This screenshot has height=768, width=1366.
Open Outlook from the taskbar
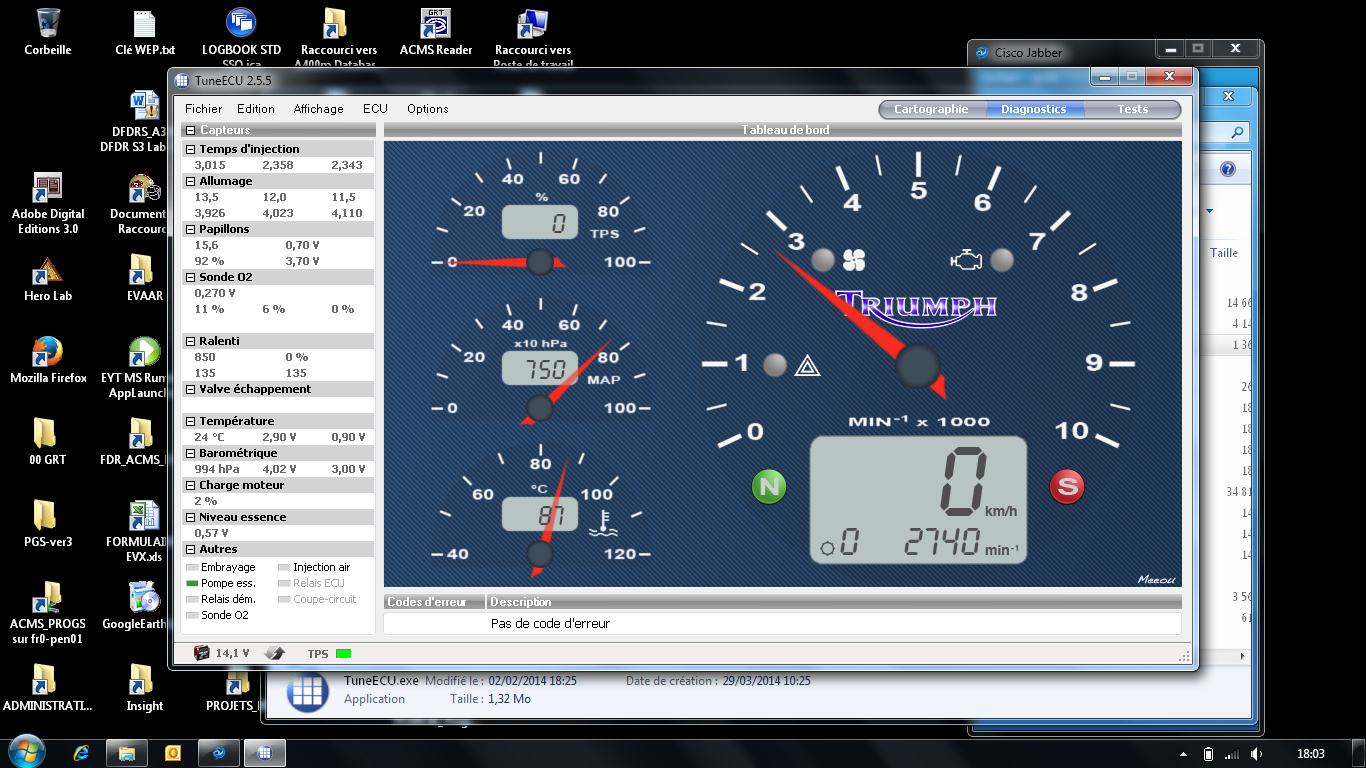pos(172,753)
